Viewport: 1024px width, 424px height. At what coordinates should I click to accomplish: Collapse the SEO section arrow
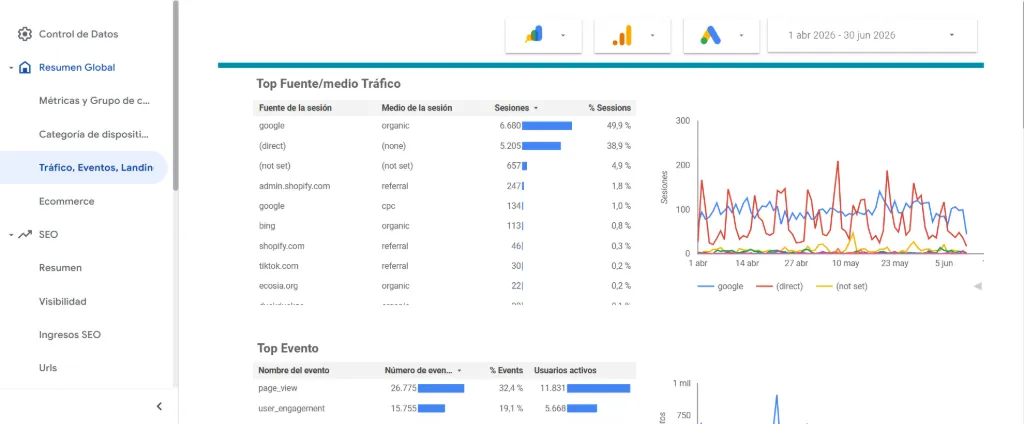(x=11, y=235)
